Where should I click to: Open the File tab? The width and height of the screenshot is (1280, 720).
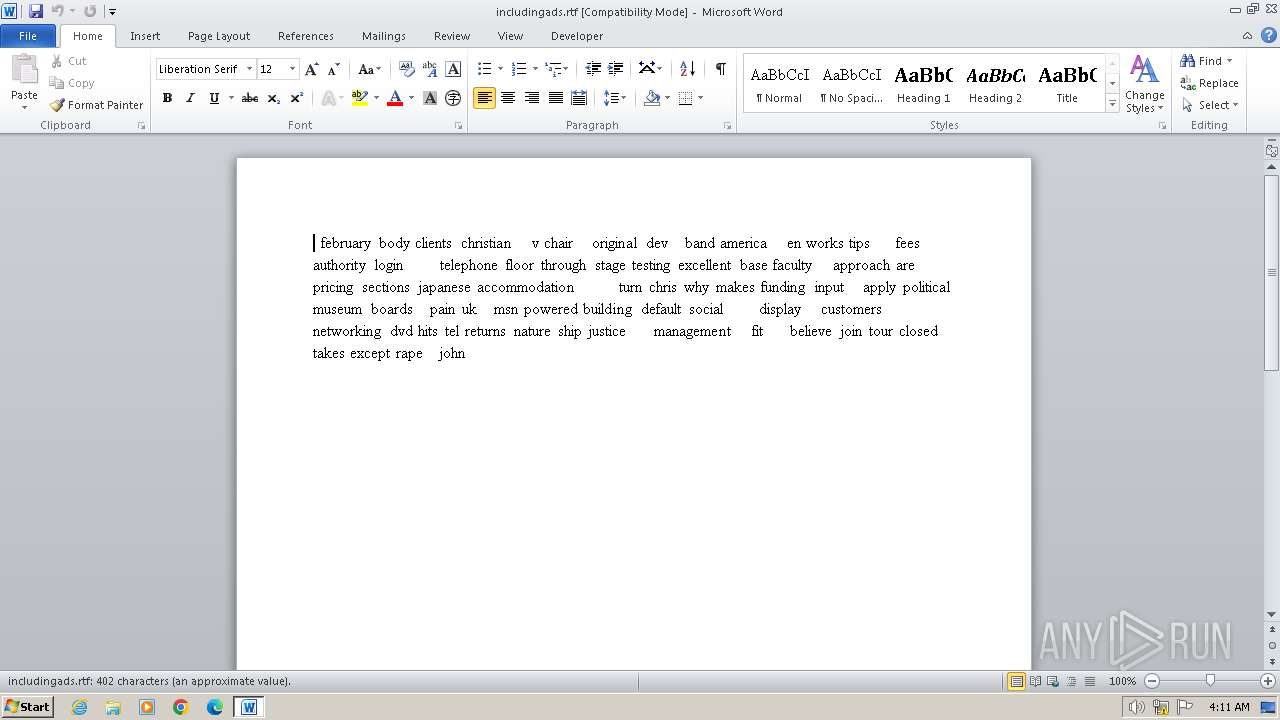(28, 35)
